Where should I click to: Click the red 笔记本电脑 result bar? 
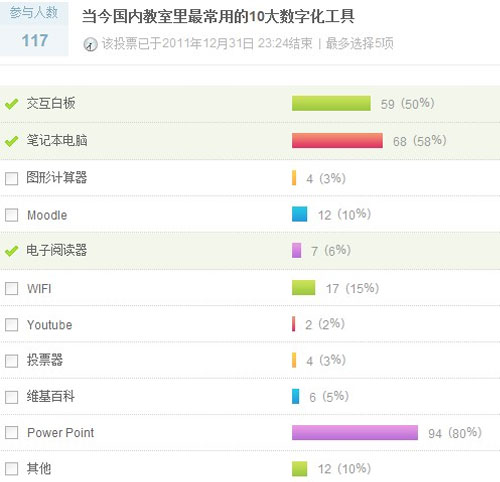(x=337, y=140)
